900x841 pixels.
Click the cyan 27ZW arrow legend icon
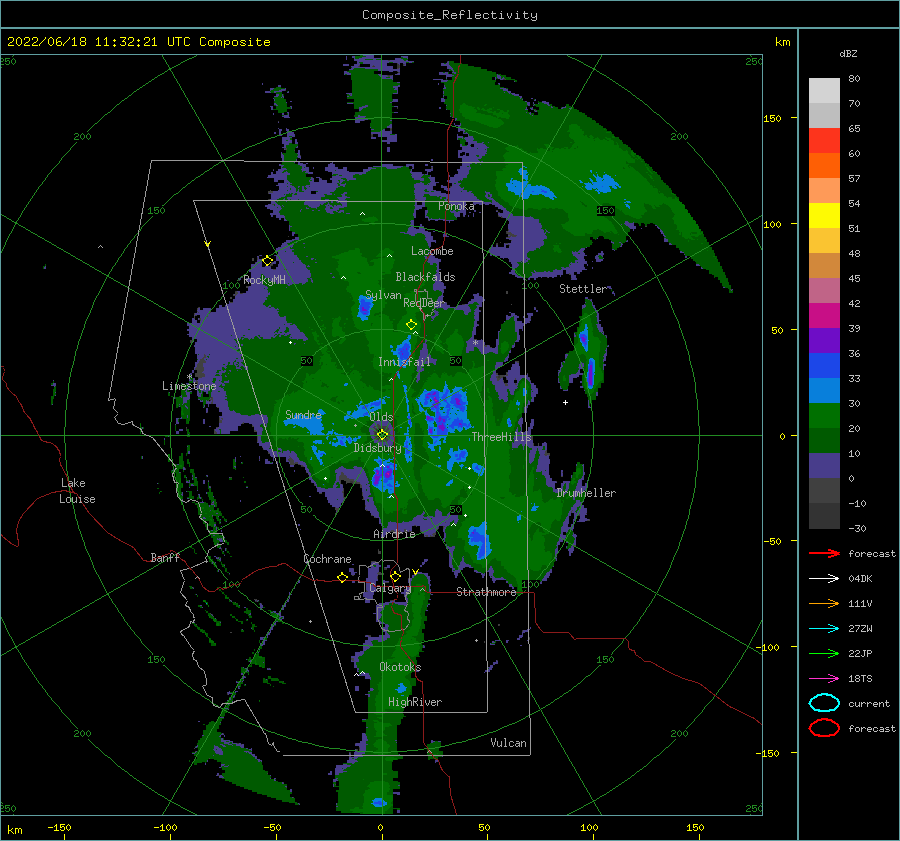pos(824,629)
